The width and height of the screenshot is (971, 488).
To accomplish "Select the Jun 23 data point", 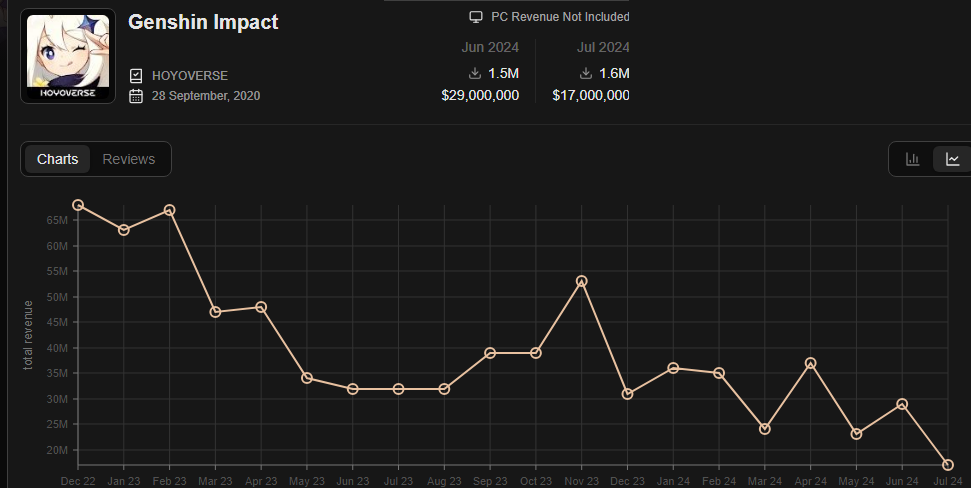I will point(353,389).
